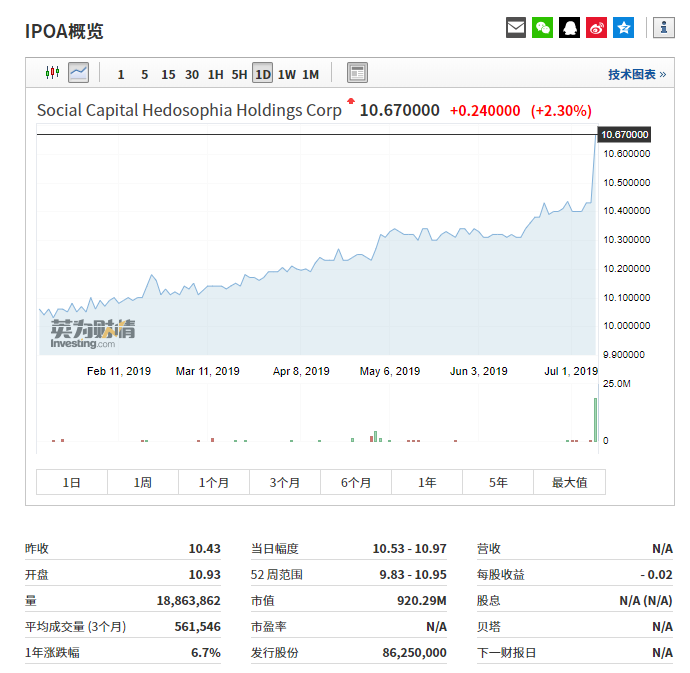The height and width of the screenshot is (673, 690).
Task: Set chart interval to 1 minute
Action: [121, 74]
